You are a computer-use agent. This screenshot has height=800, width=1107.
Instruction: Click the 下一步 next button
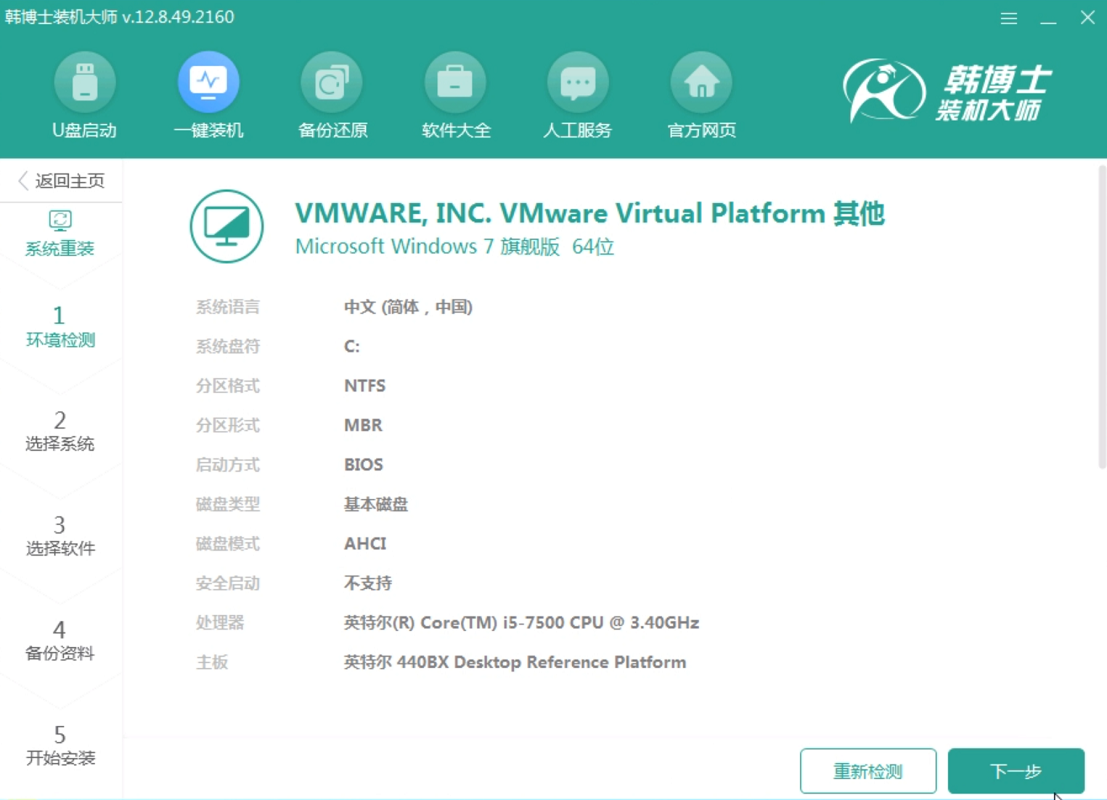point(1016,771)
